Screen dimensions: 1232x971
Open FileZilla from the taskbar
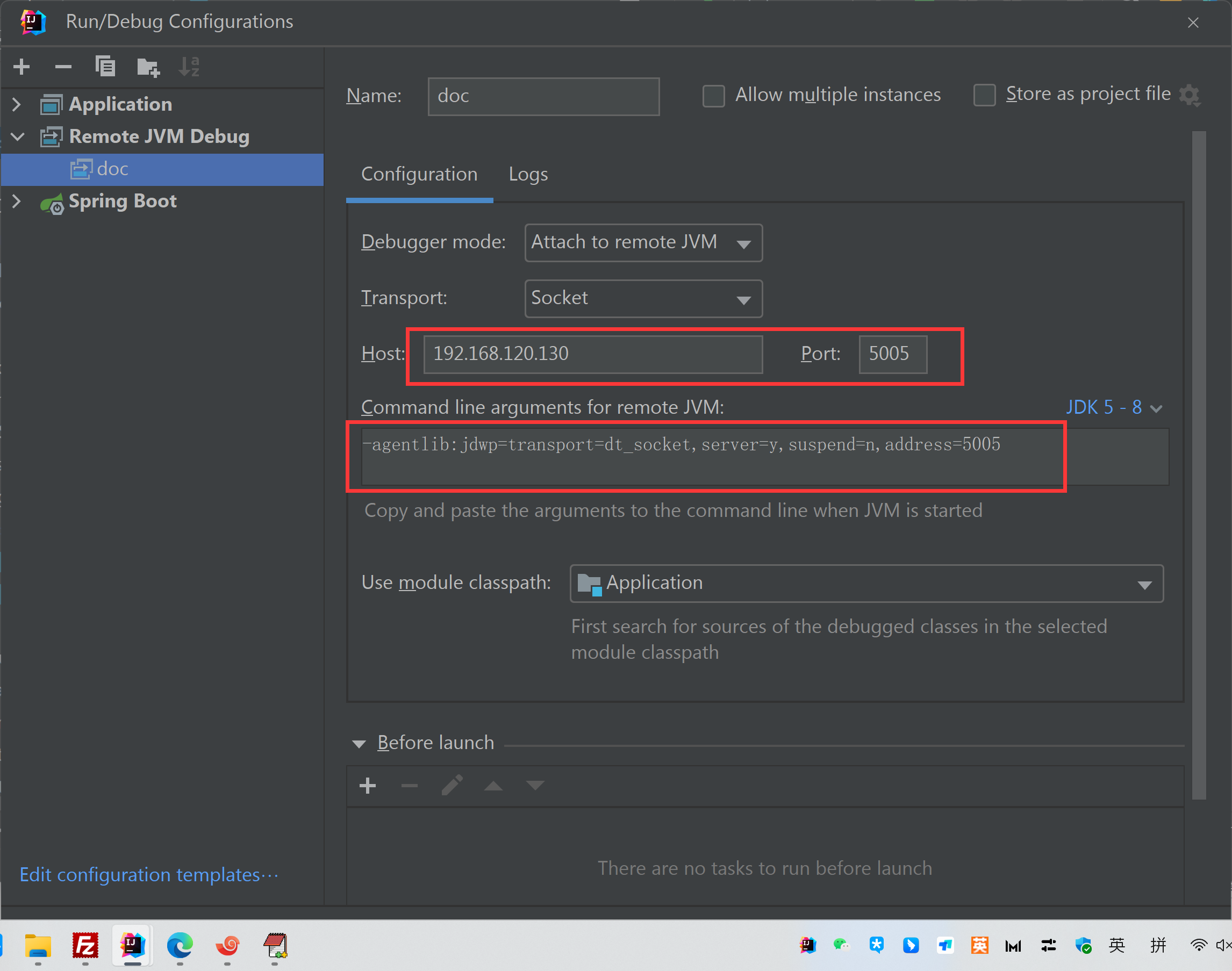(85, 945)
